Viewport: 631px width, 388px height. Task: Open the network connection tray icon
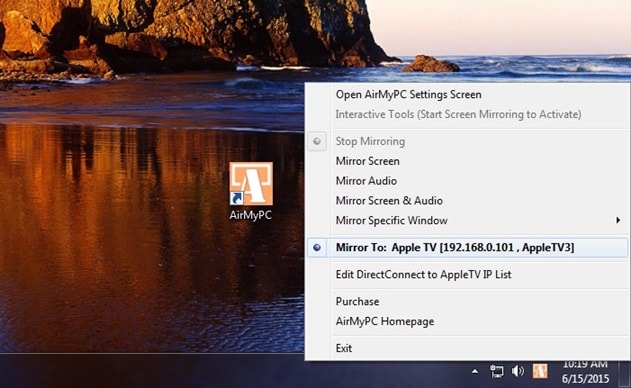[x=497, y=371]
